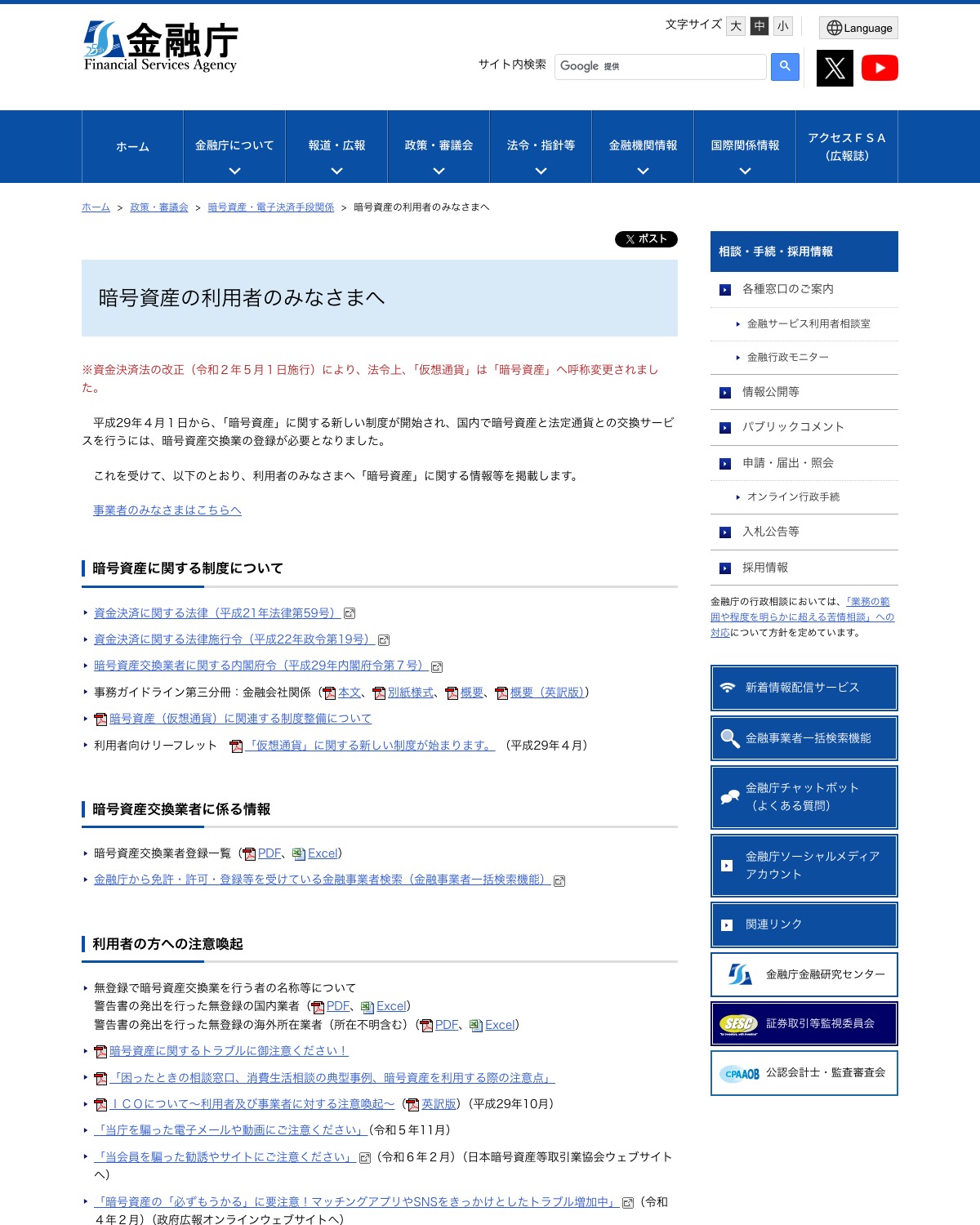Go to ホーム in main navigation

coord(132,147)
